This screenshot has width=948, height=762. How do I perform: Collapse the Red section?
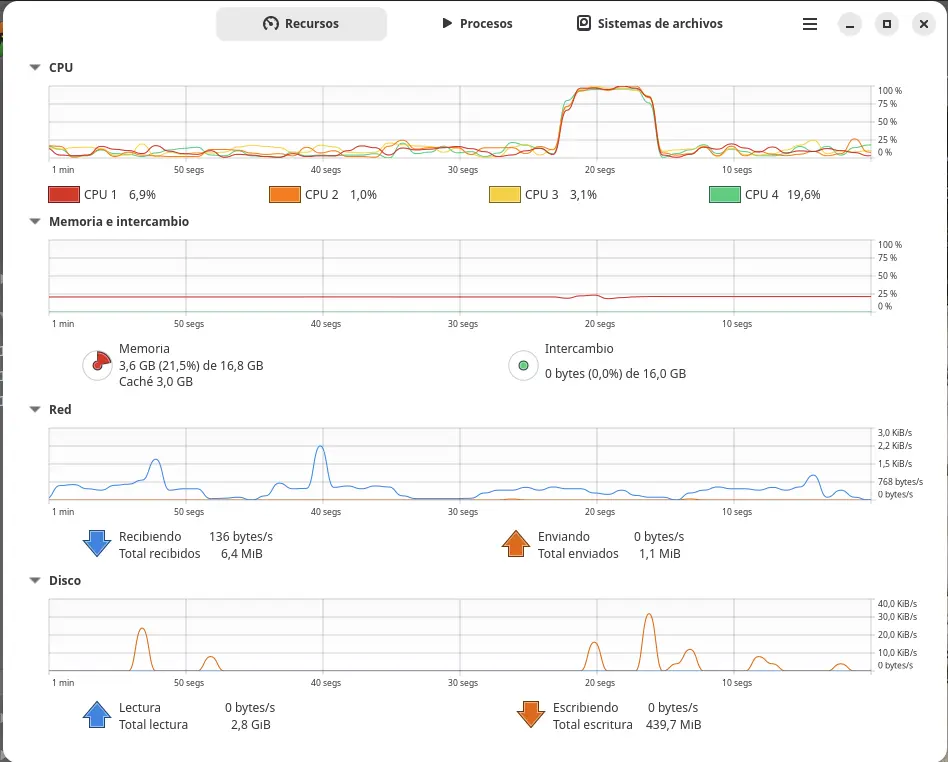(35, 409)
